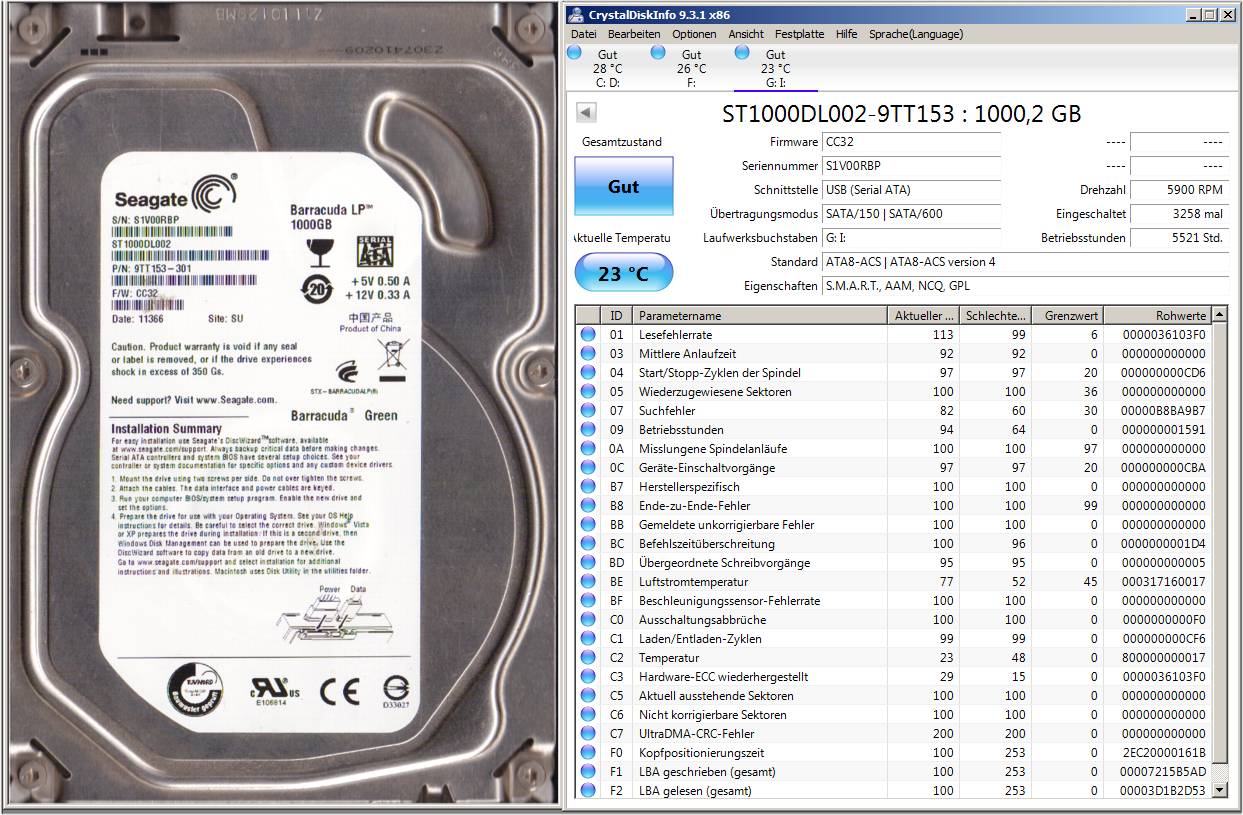Click the Gut health status button

tap(623, 186)
